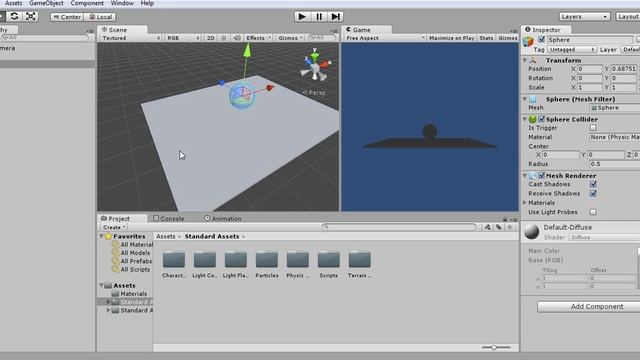
Task: Toggle Local handle rotation button
Action: coord(100,17)
